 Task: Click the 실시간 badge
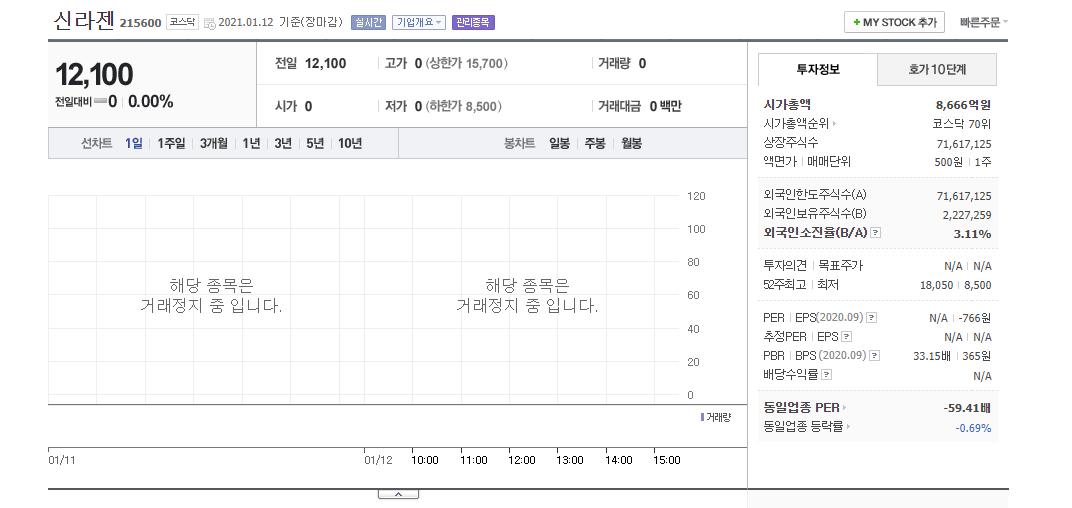(368, 23)
